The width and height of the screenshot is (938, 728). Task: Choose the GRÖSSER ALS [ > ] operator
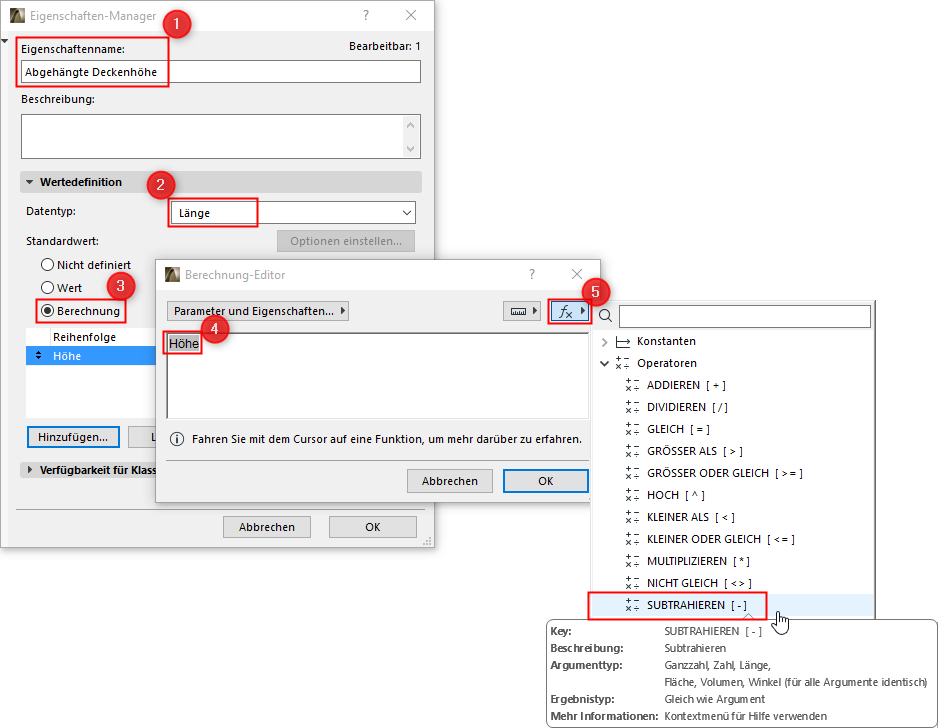click(x=695, y=451)
